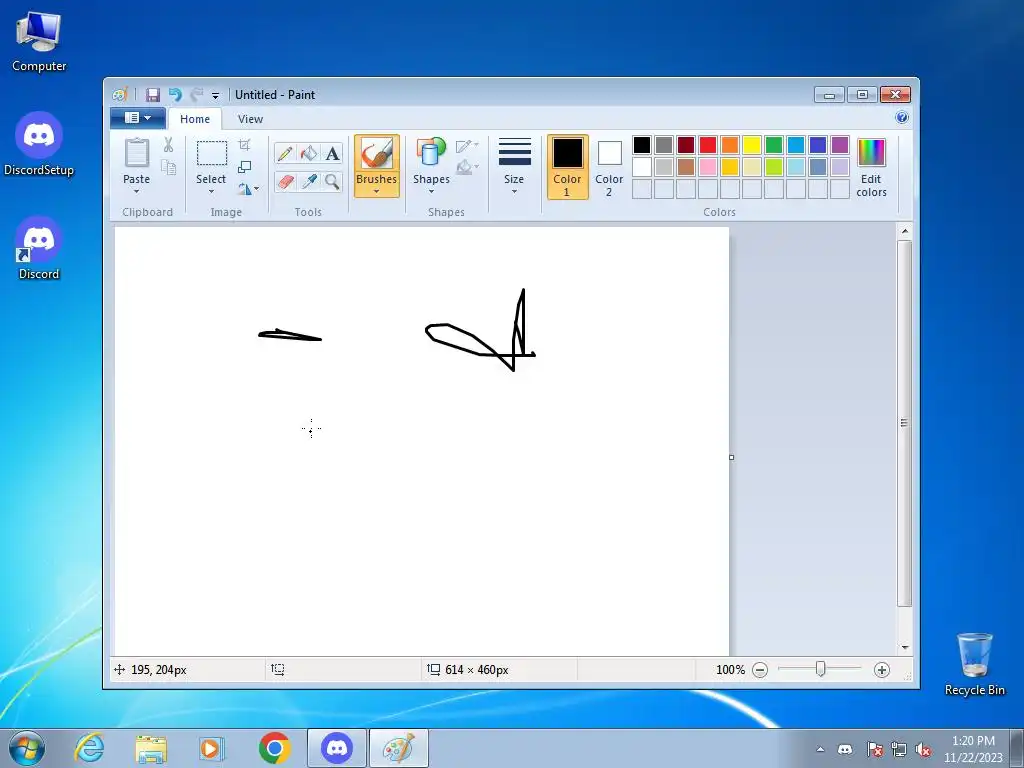Click the zoom out minus button

(x=760, y=669)
